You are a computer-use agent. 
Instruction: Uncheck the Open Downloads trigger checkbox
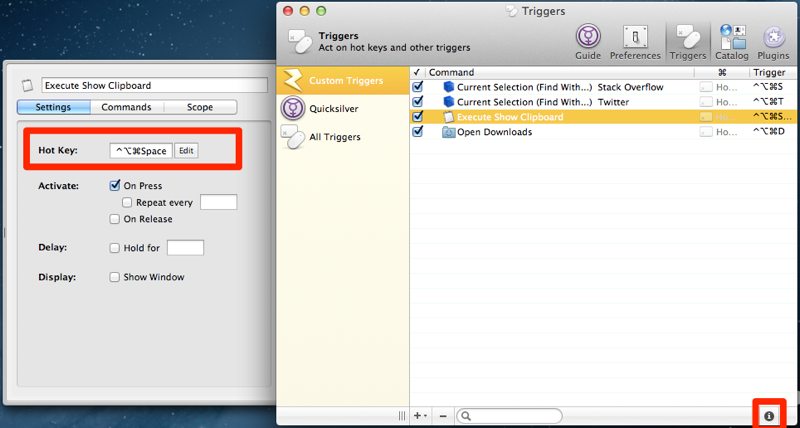417,132
